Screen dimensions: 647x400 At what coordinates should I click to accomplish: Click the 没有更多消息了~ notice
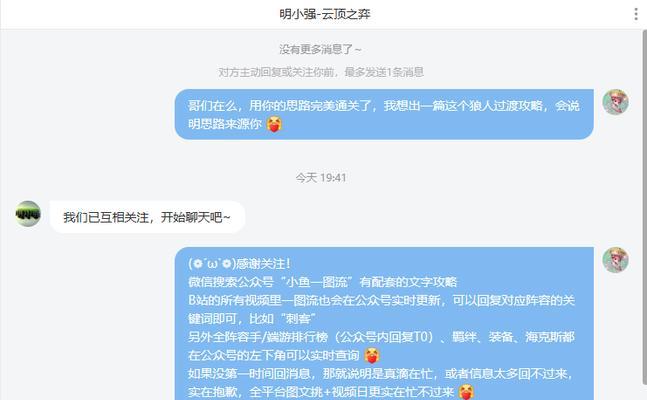click(321, 50)
